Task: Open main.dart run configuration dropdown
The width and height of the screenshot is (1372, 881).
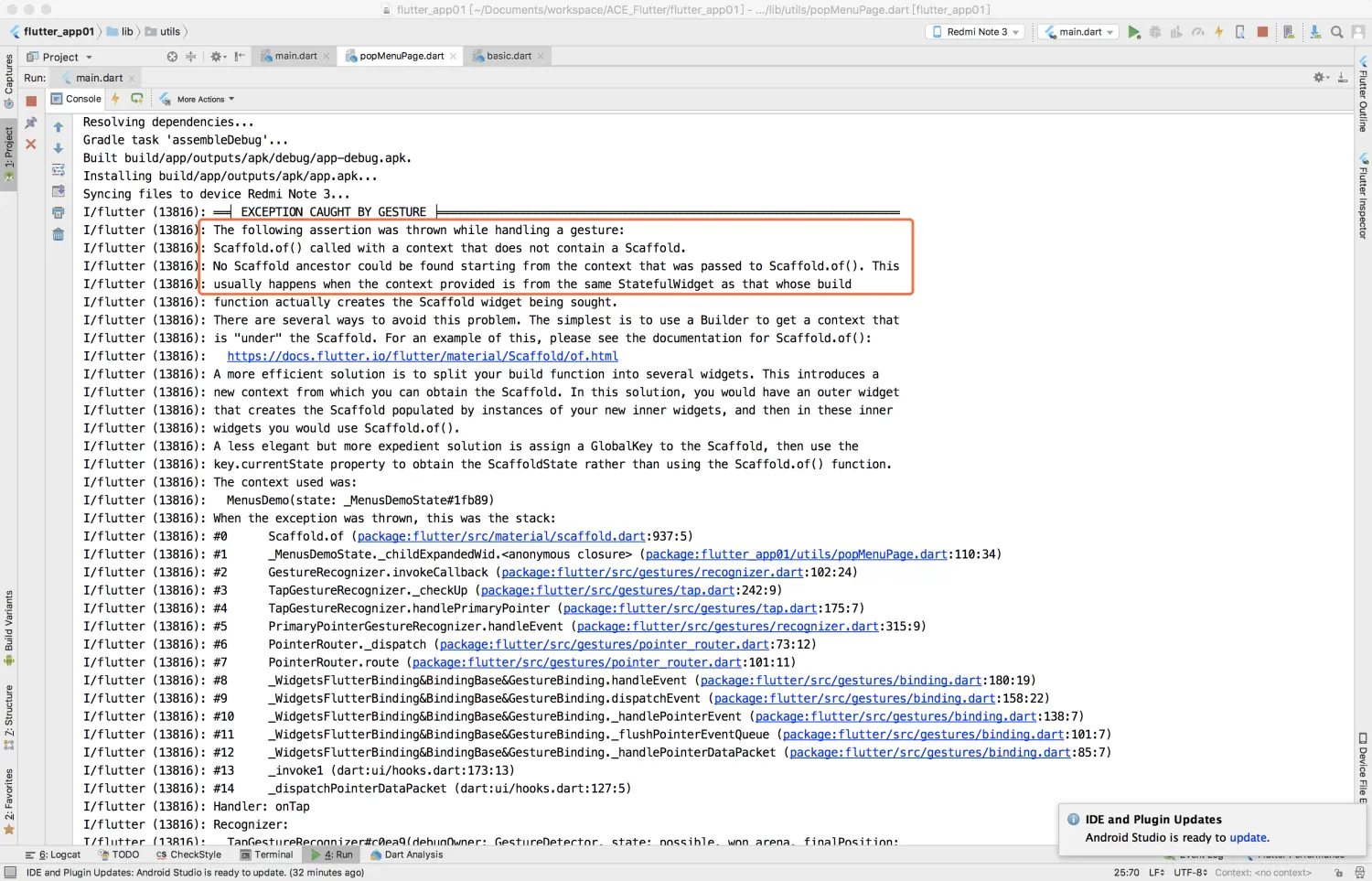Action: [x=1079, y=32]
